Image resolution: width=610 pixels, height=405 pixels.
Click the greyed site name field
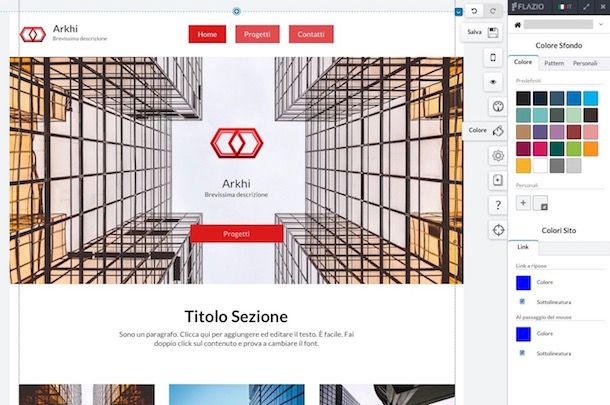(x=558, y=25)
